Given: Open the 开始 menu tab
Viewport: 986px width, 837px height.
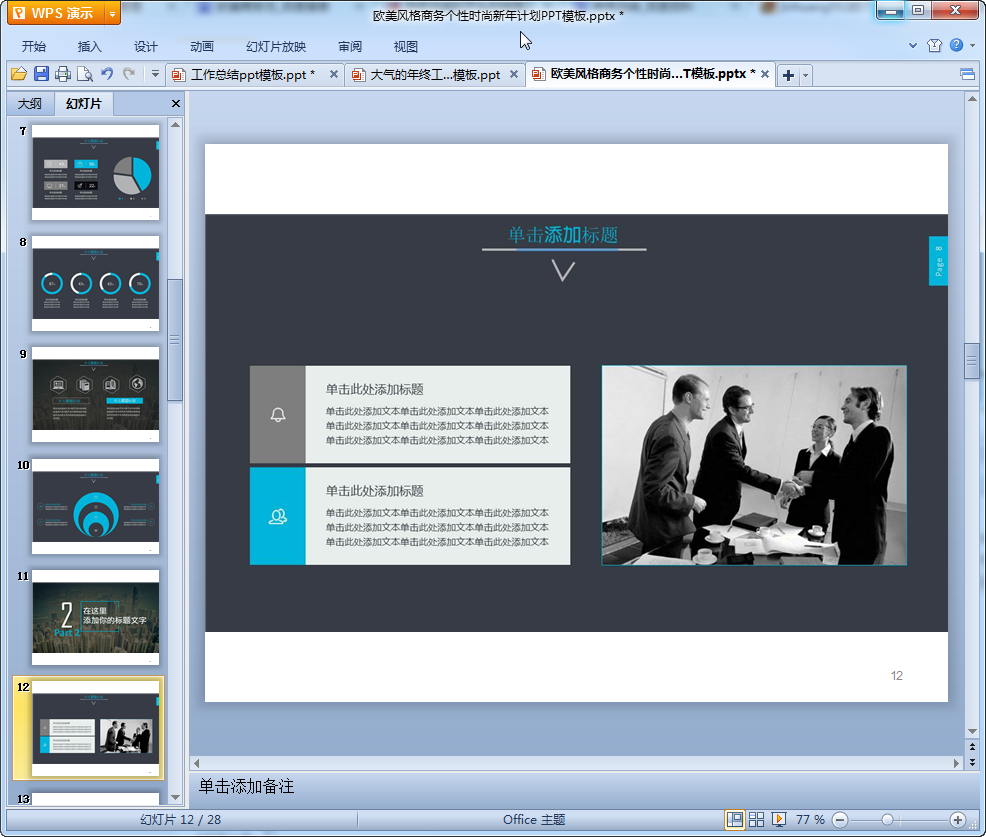Looking at the screenshot, I should (33, 47).
